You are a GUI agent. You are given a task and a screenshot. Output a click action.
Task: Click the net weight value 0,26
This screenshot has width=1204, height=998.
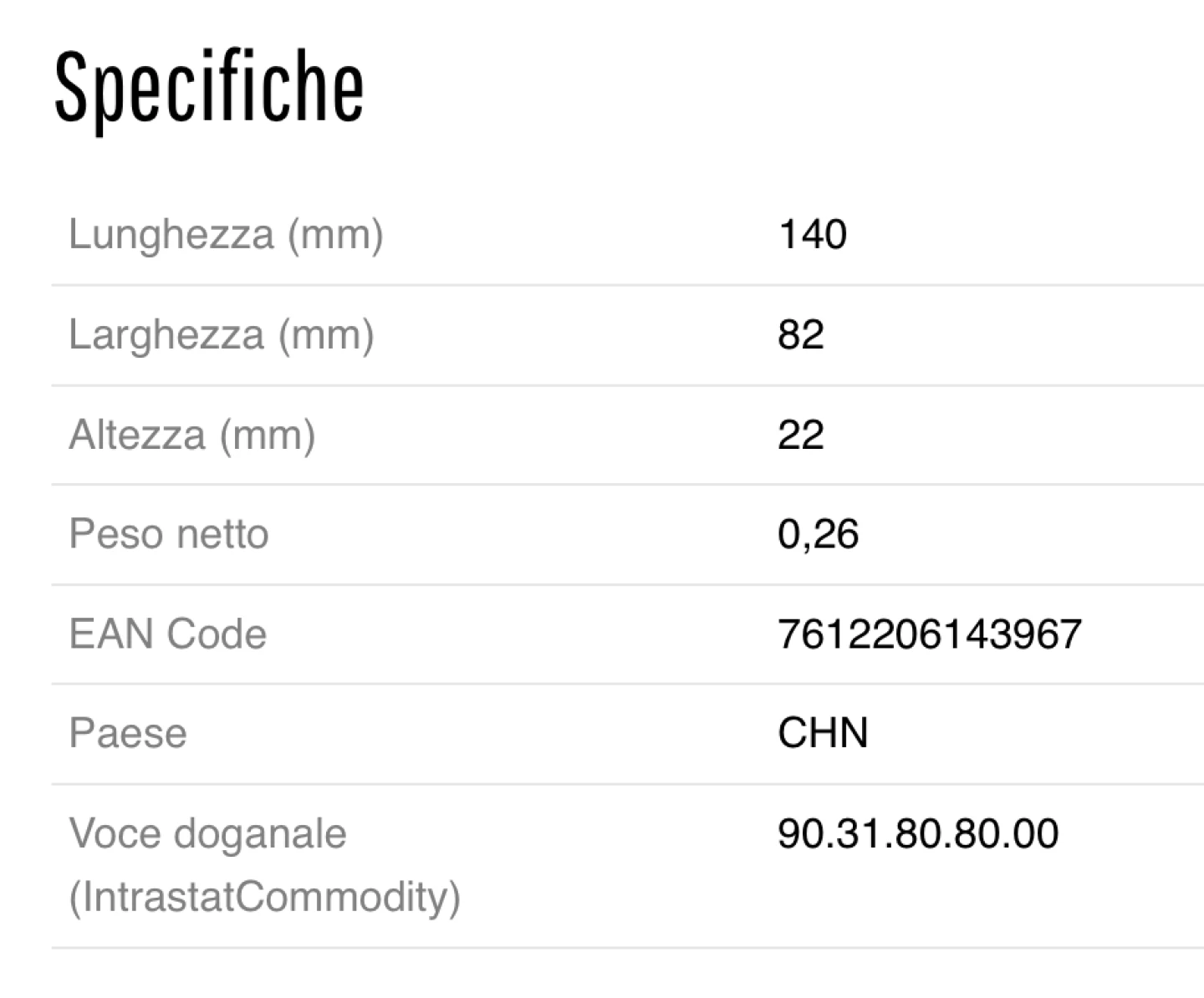819,534
